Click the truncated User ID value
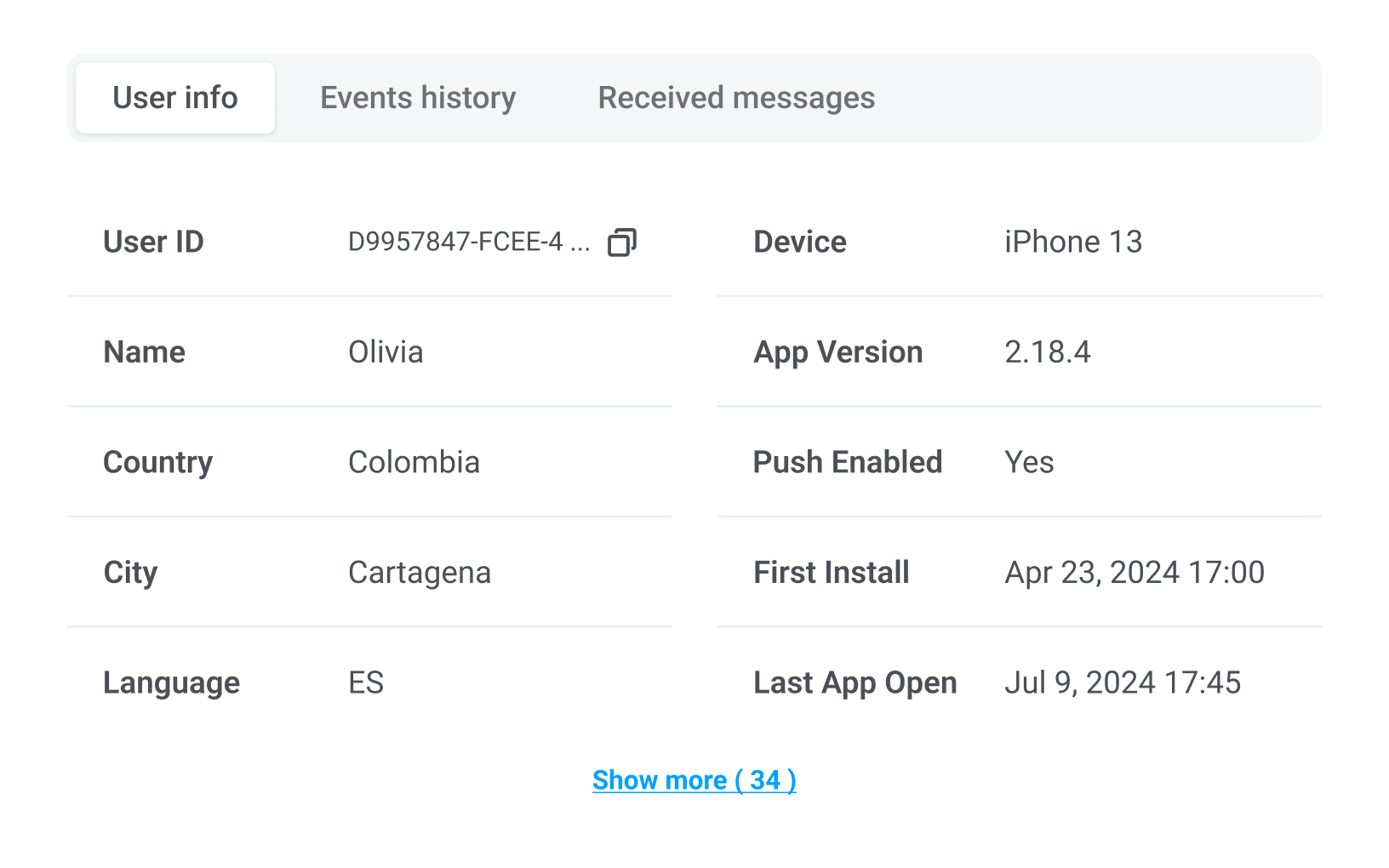Viewport: 1389px width, 868px height. [x=468, y=243]
